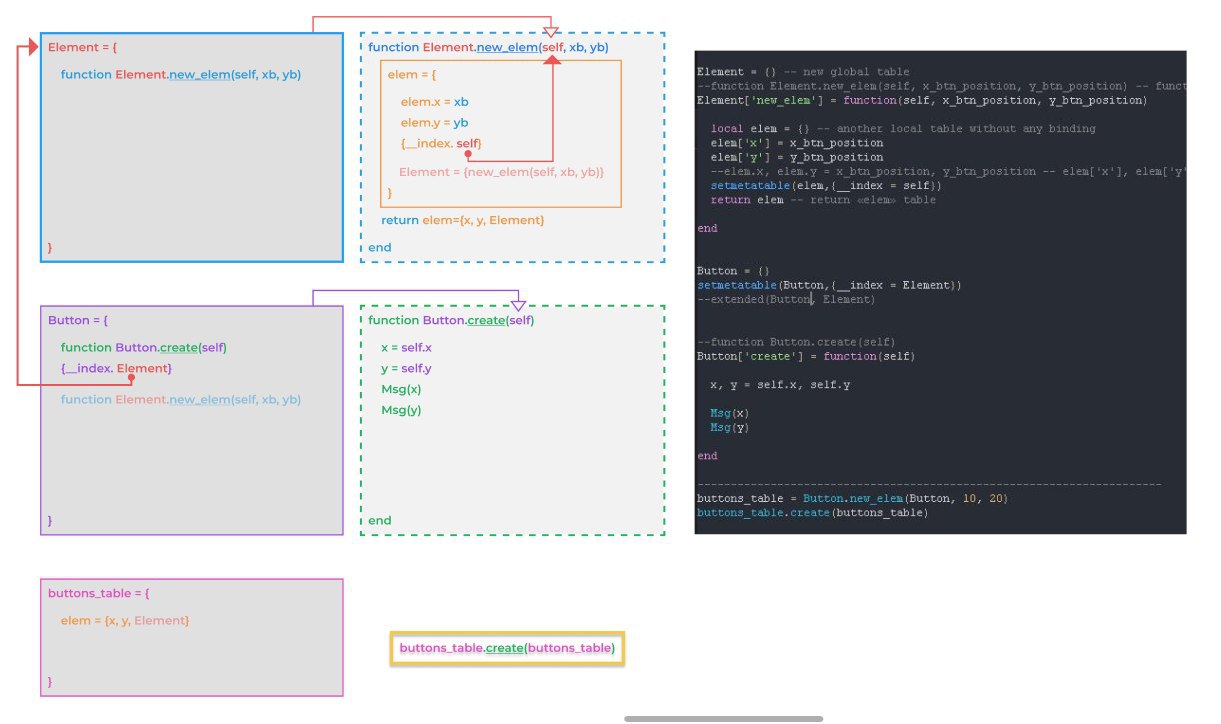The height and width of the screenshot is (724, 1221).
Task: Click code line 'Element = {} -- new global table'
Action: point(803,72)
